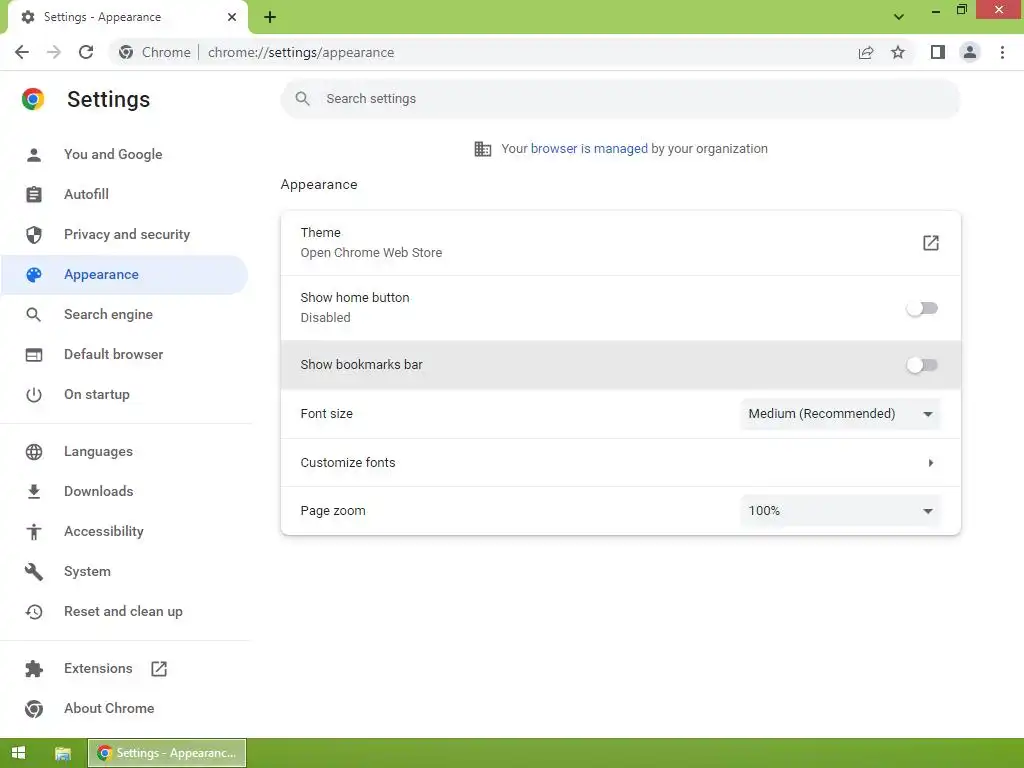Open the Page zoom dropdown
This screenshot has width=1024, height=768.
840,511
